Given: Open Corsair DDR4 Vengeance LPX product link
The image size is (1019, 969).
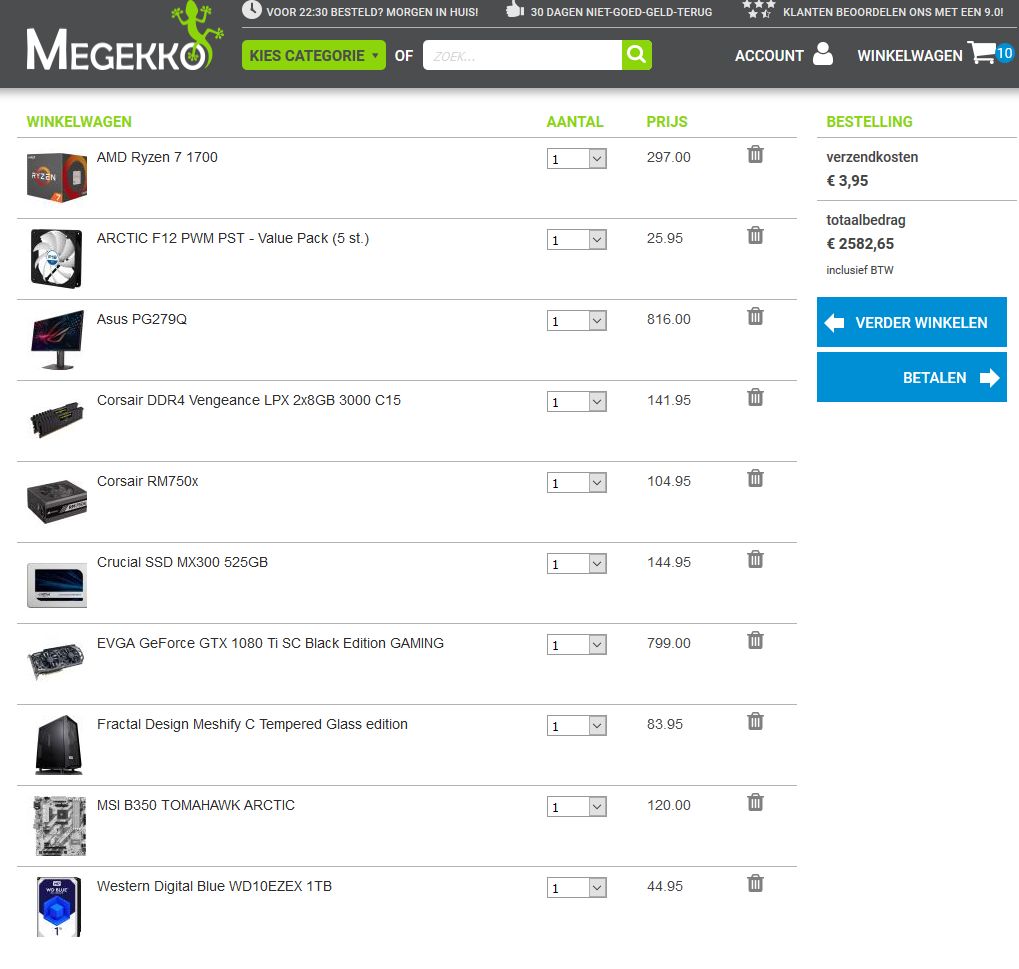Looking at the screenshot, I should [x=249, y=400].
